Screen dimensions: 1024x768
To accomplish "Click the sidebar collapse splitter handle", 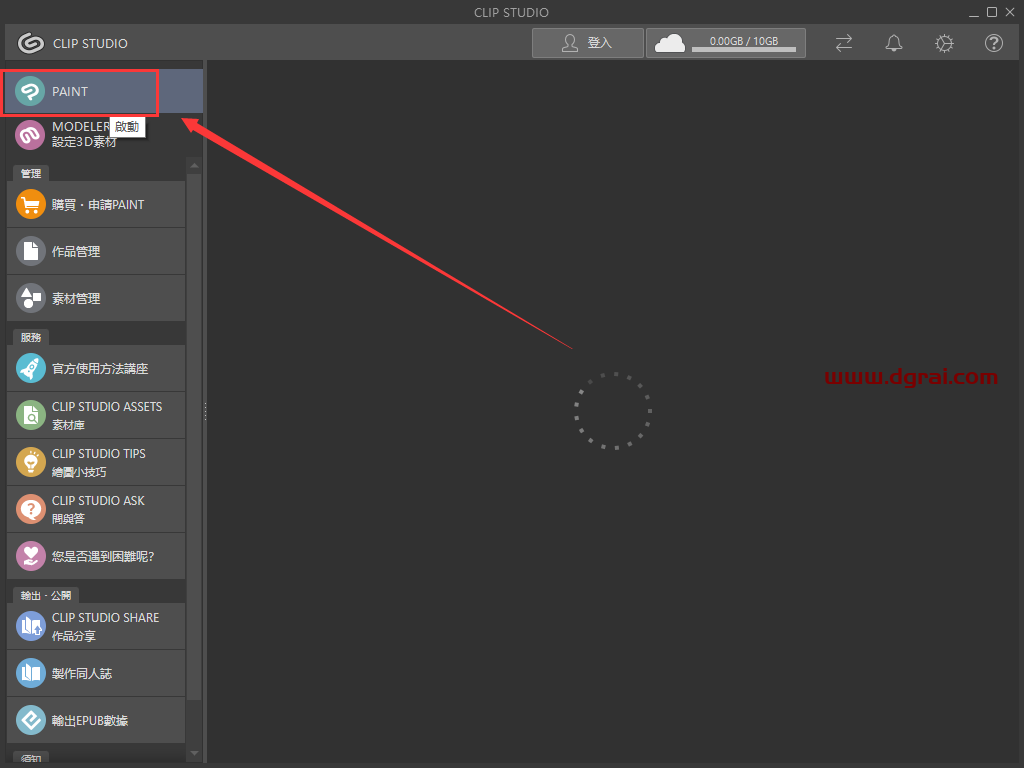I will click(205, 411).
